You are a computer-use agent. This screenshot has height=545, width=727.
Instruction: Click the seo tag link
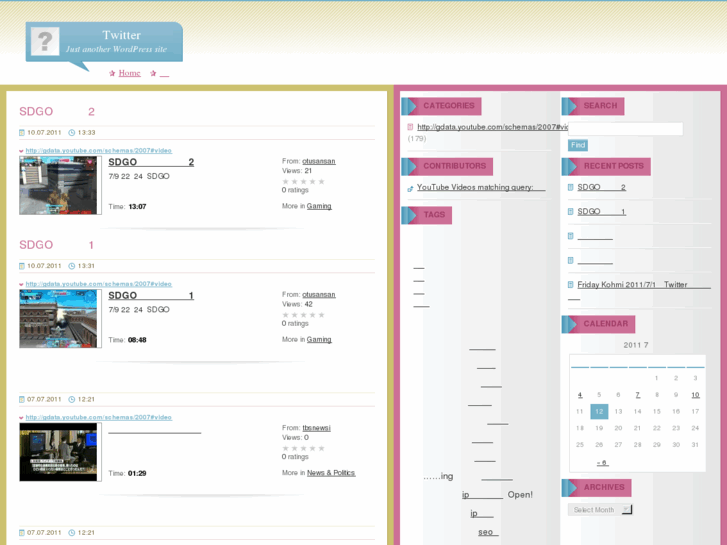click(488, 532)
